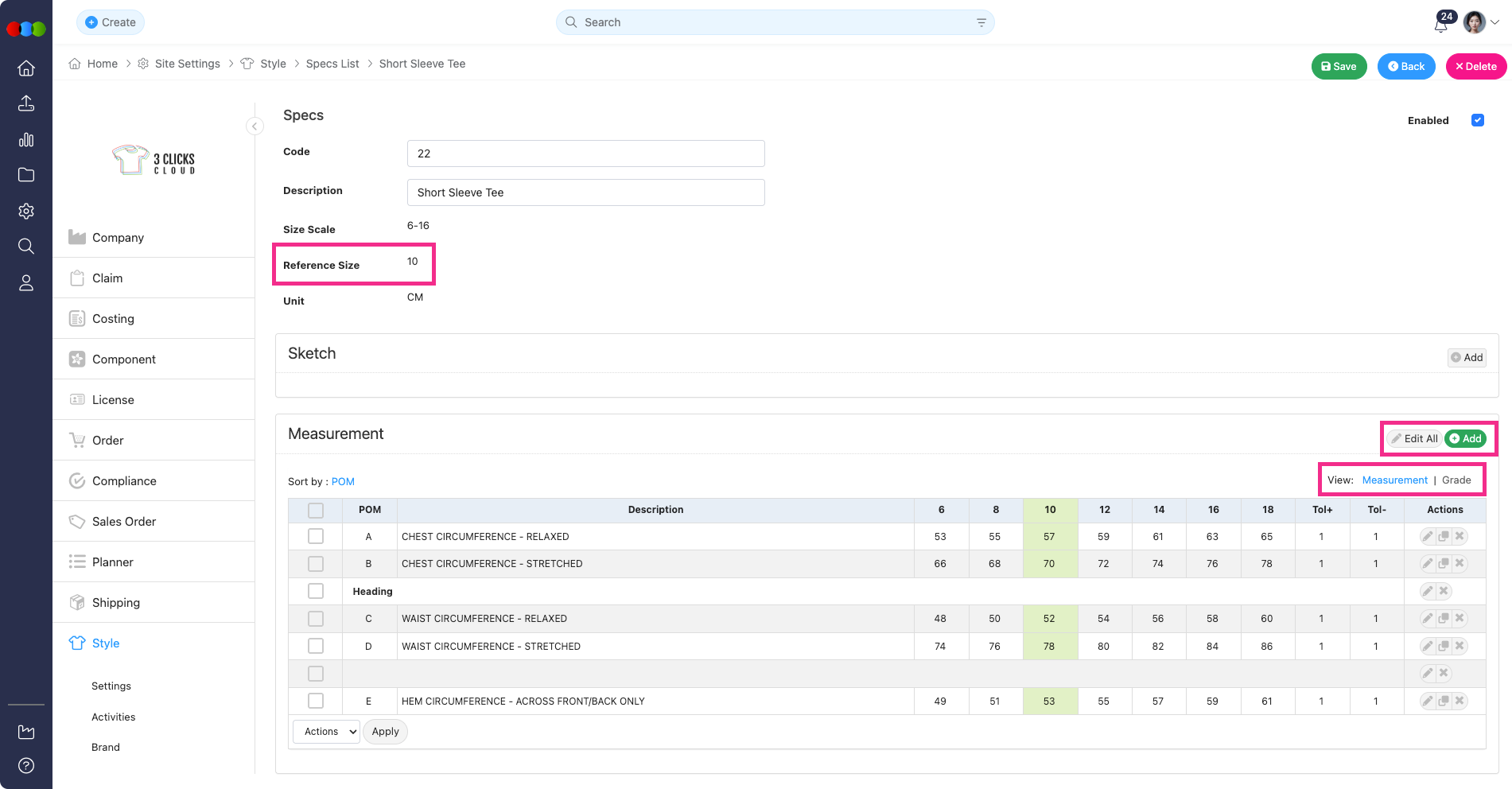This screenshot has height=789, width=1512.
Task: Check the select-all header checkbox
Action: tap(316, 511)
